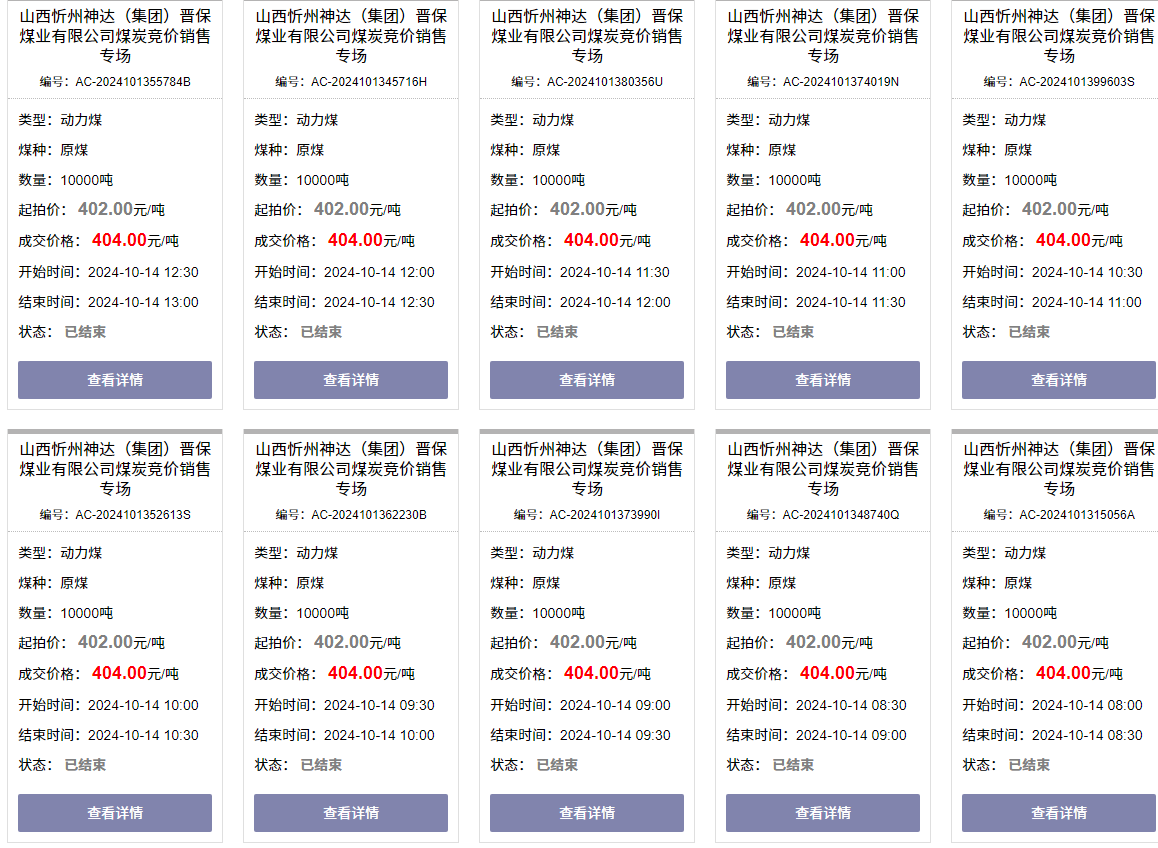Click 开始时间 value 2024-10-14 10:00
The image size is (1158, 848).
(x=143, y=705)
